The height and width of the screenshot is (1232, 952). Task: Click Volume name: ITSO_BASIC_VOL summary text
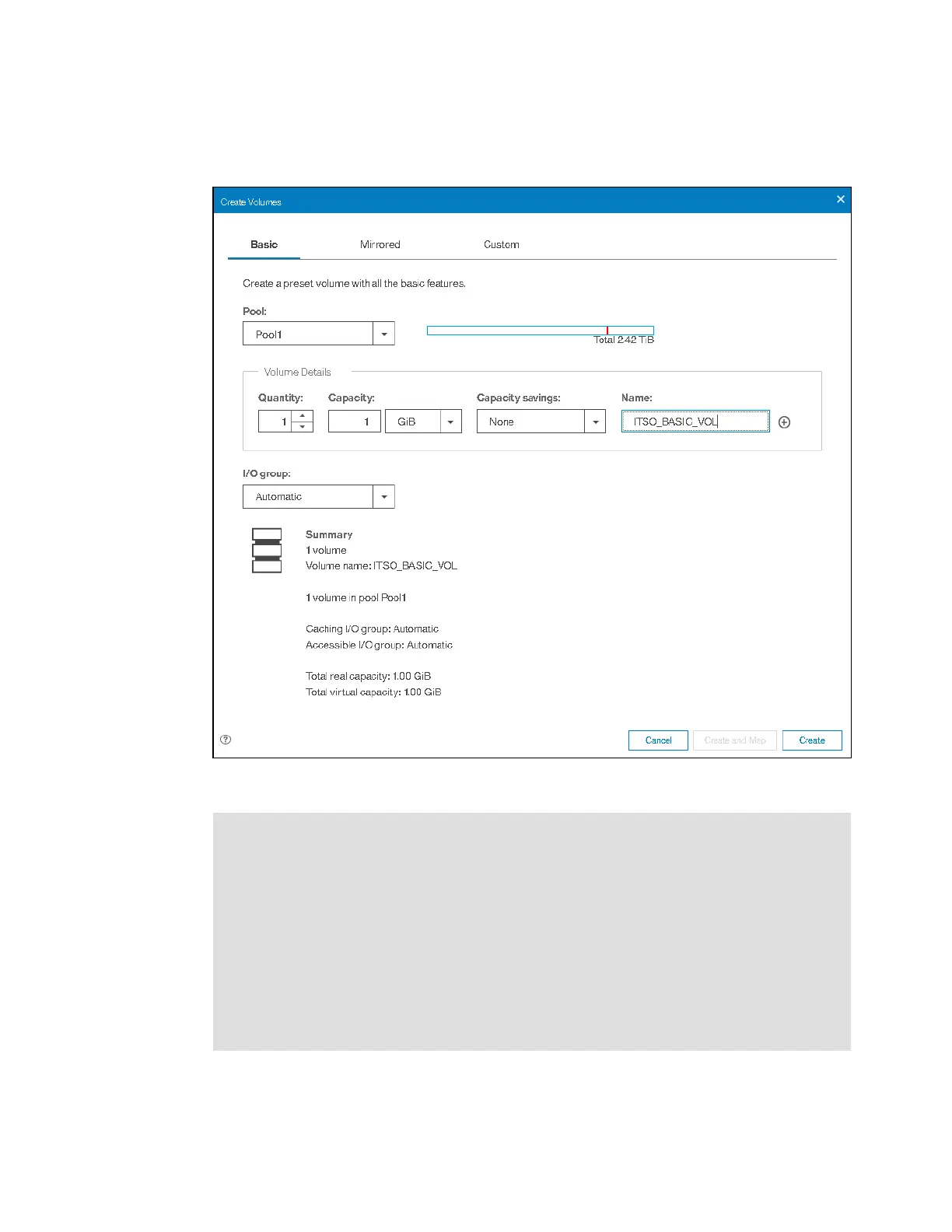pos(381,565)
